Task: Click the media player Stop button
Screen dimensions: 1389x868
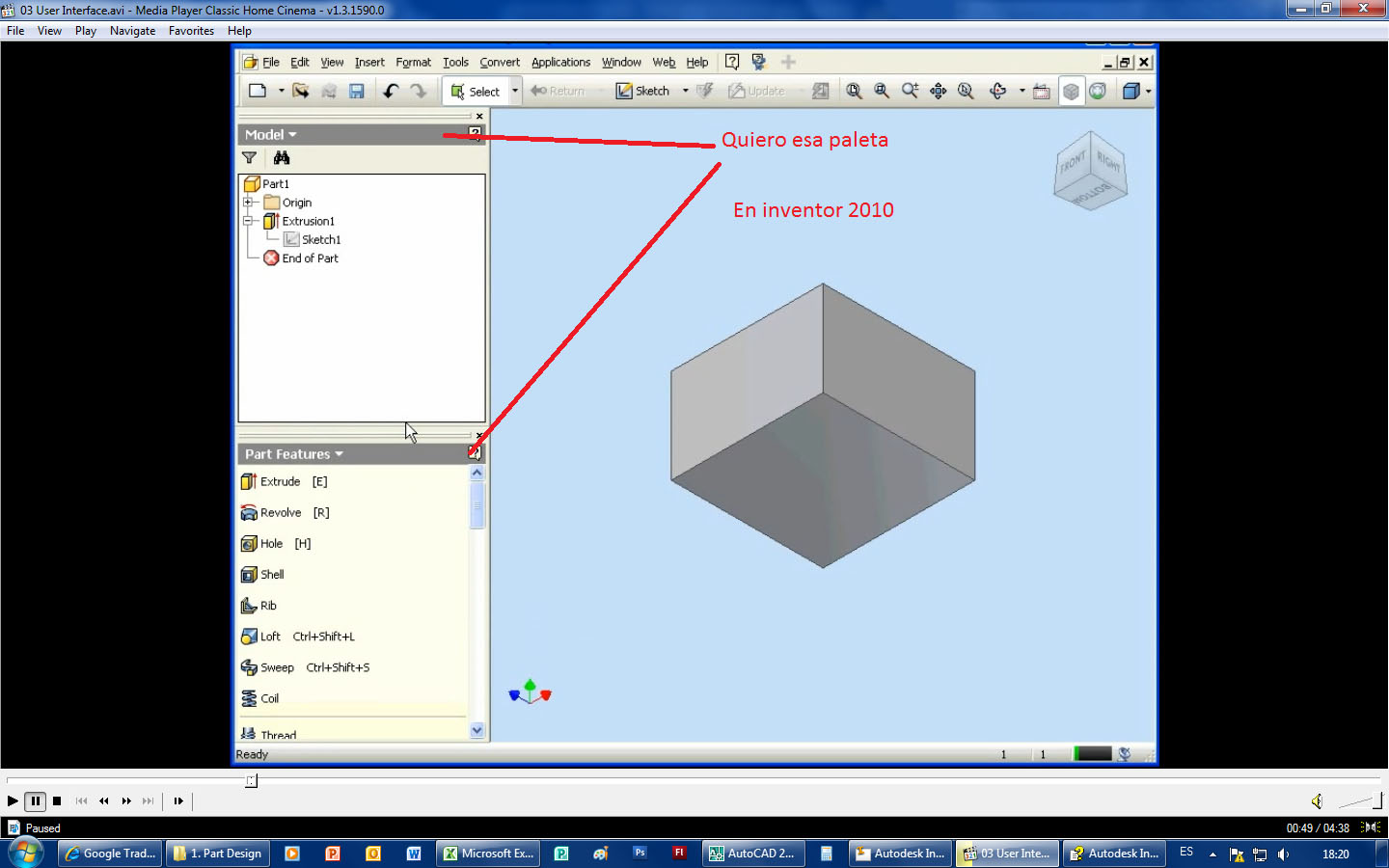Action: coord(57,800)
